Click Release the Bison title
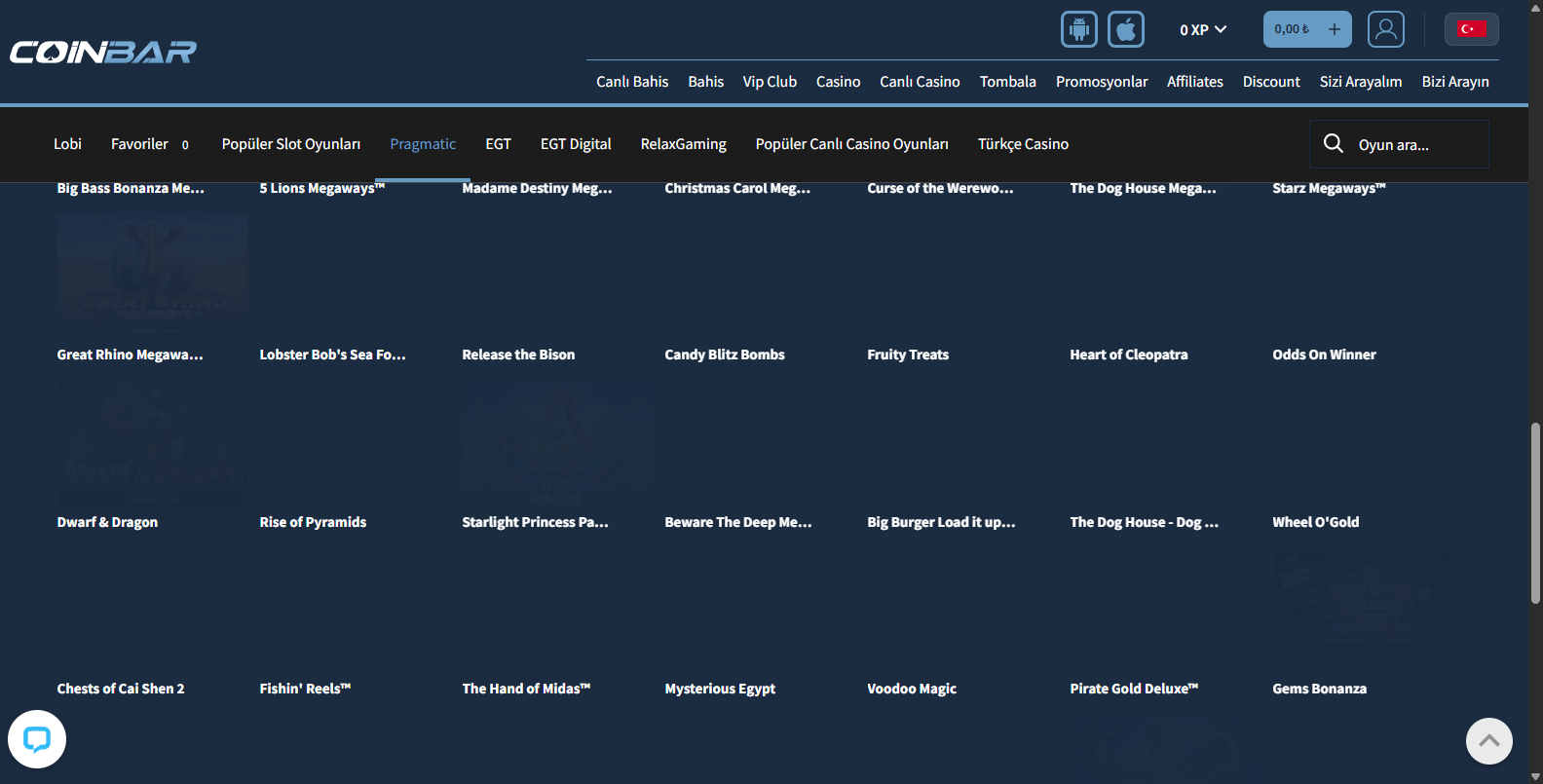Screen dimensions: 1543x784 519,355
